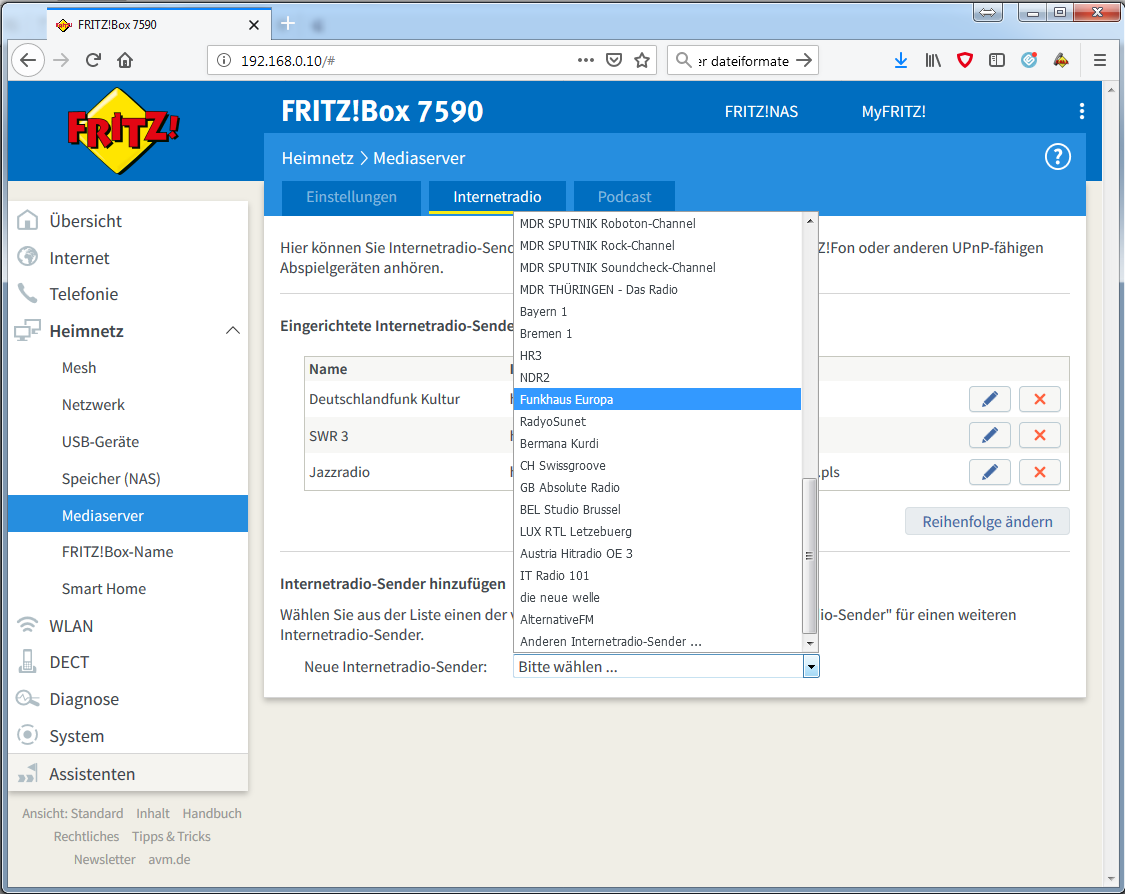The image size is (1125, 894).
Task: Click the browser forward arrow
Action: click(x=61, y=60)
